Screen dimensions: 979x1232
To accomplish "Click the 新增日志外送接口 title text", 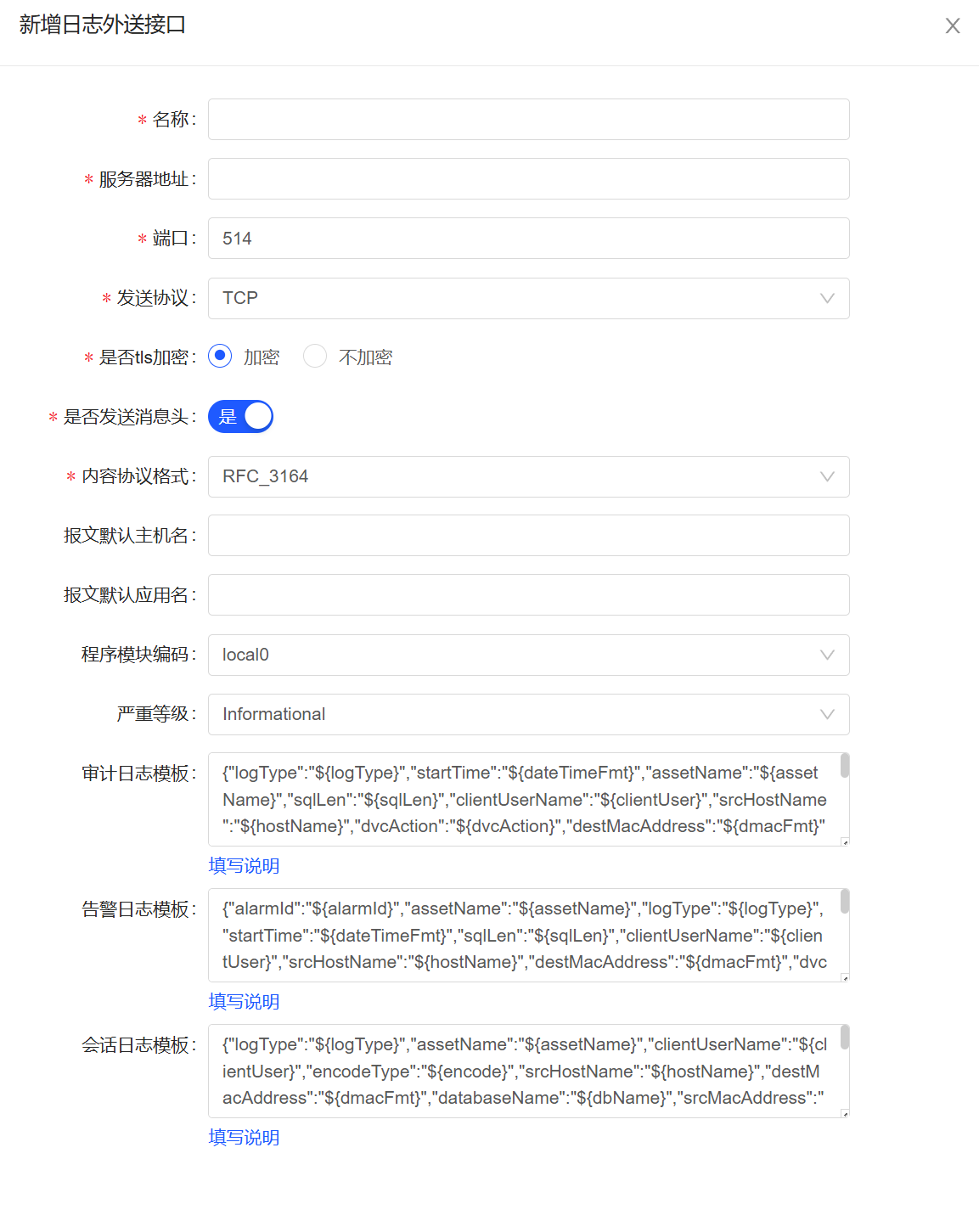I will (x=103, y=25).
